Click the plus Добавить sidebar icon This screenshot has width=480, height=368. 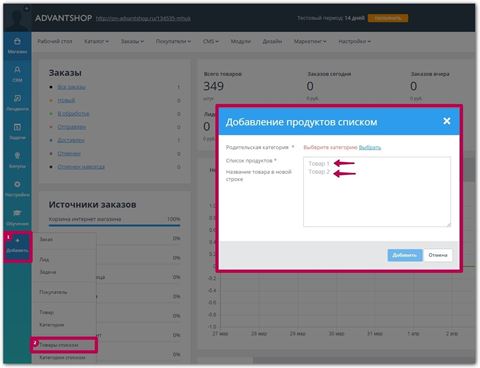pyautogui.click(x=18, y=245)
